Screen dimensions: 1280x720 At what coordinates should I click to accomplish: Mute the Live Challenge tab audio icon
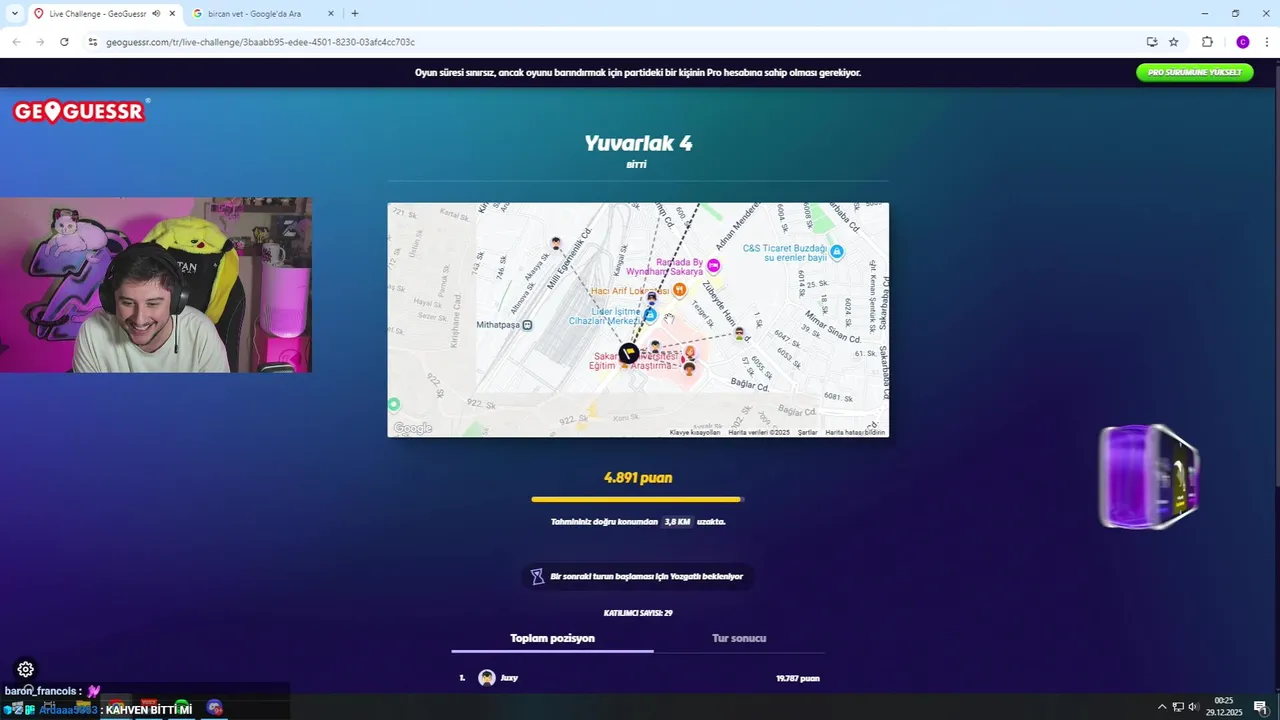156,14
